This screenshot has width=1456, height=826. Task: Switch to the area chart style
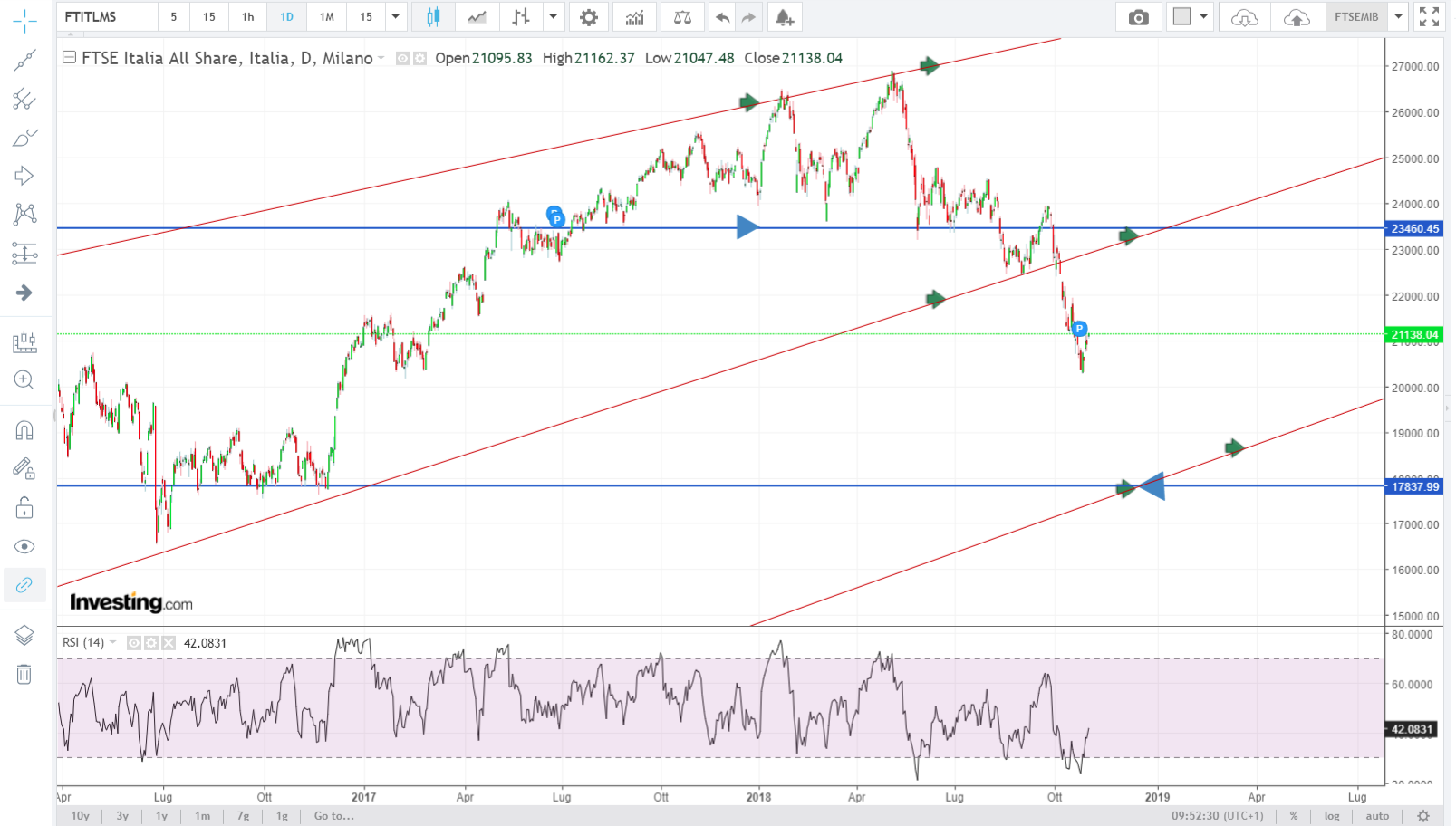click(477, 17)
